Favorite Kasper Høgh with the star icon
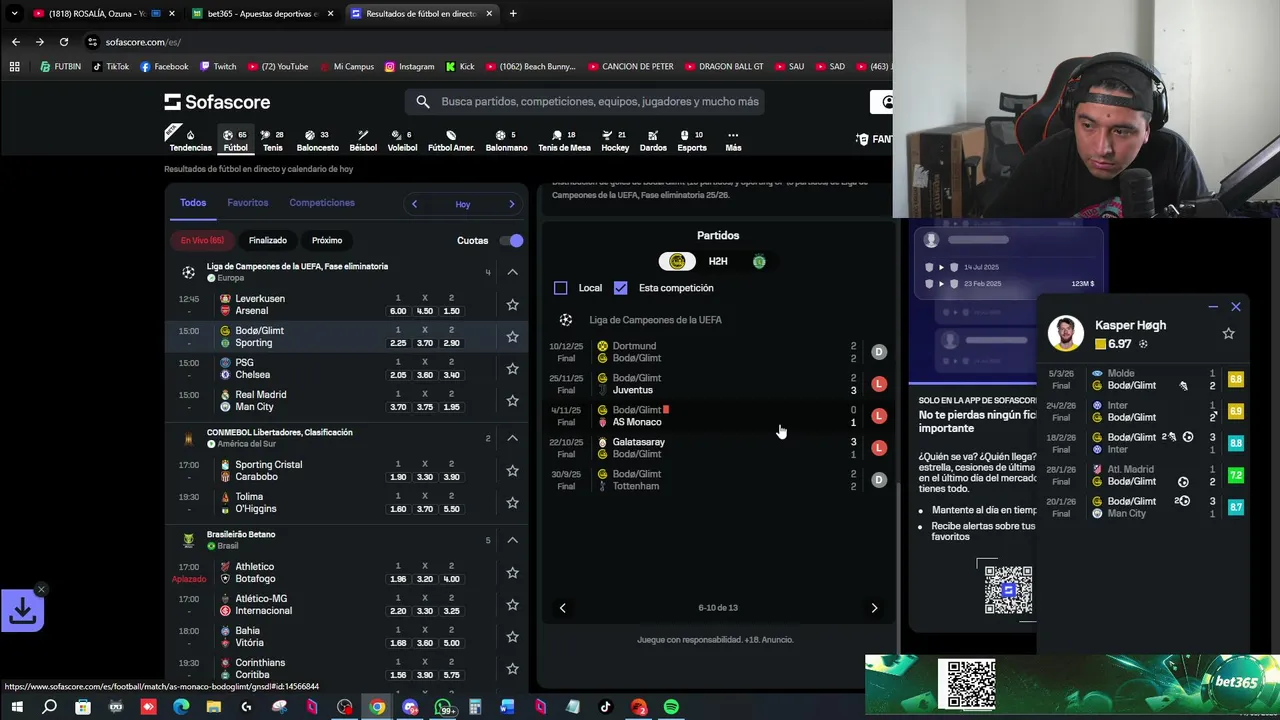Screen dimensions: 1280x720 (x=1228, y=333)
